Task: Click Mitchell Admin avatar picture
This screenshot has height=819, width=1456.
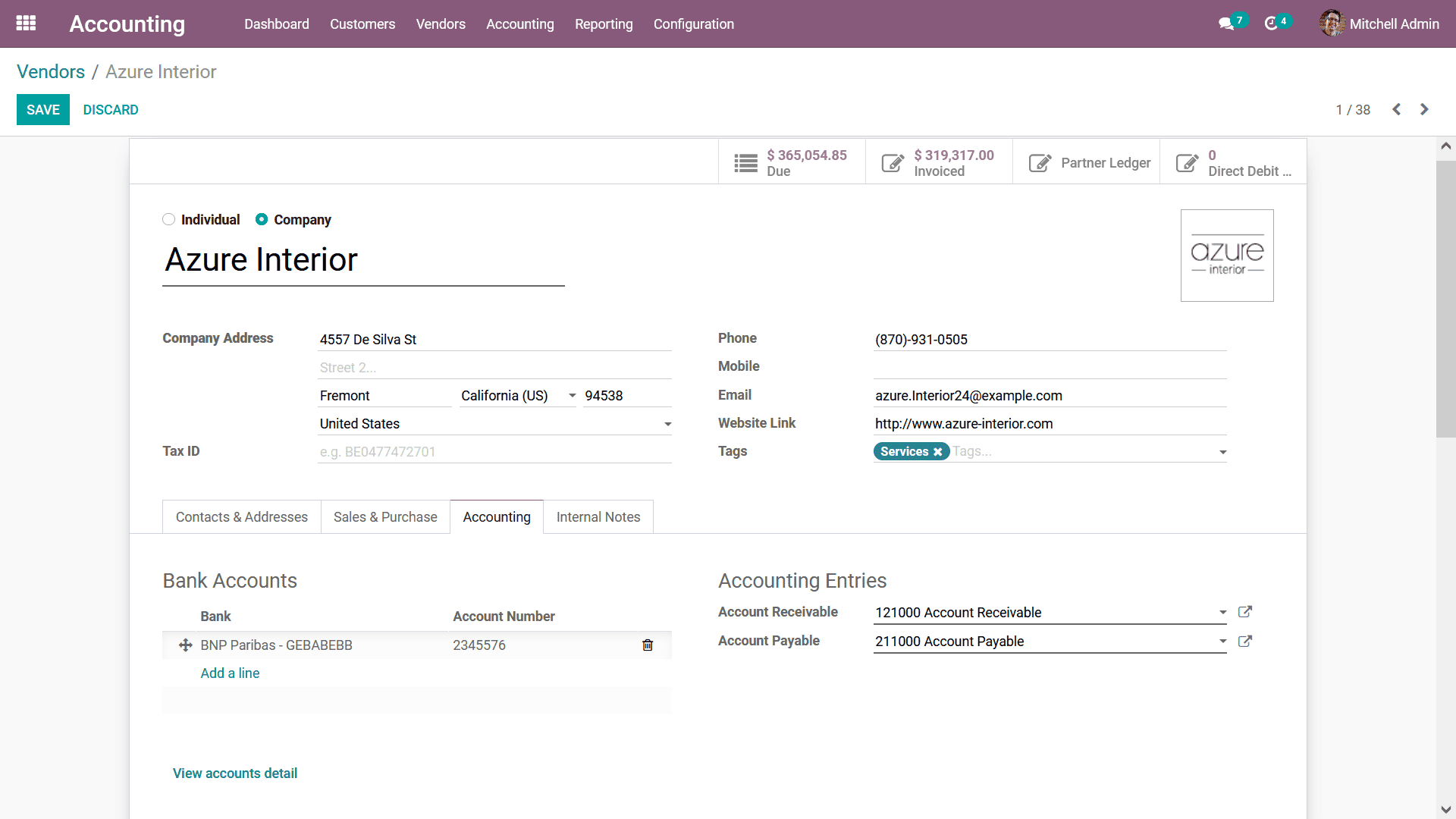Action: [x=1332, y=24]
